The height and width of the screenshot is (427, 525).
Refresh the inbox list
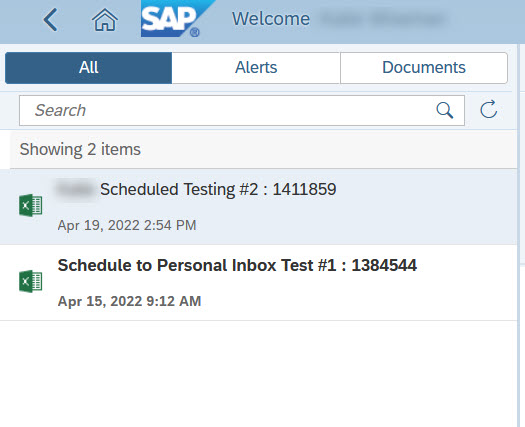tap(489, 110)
